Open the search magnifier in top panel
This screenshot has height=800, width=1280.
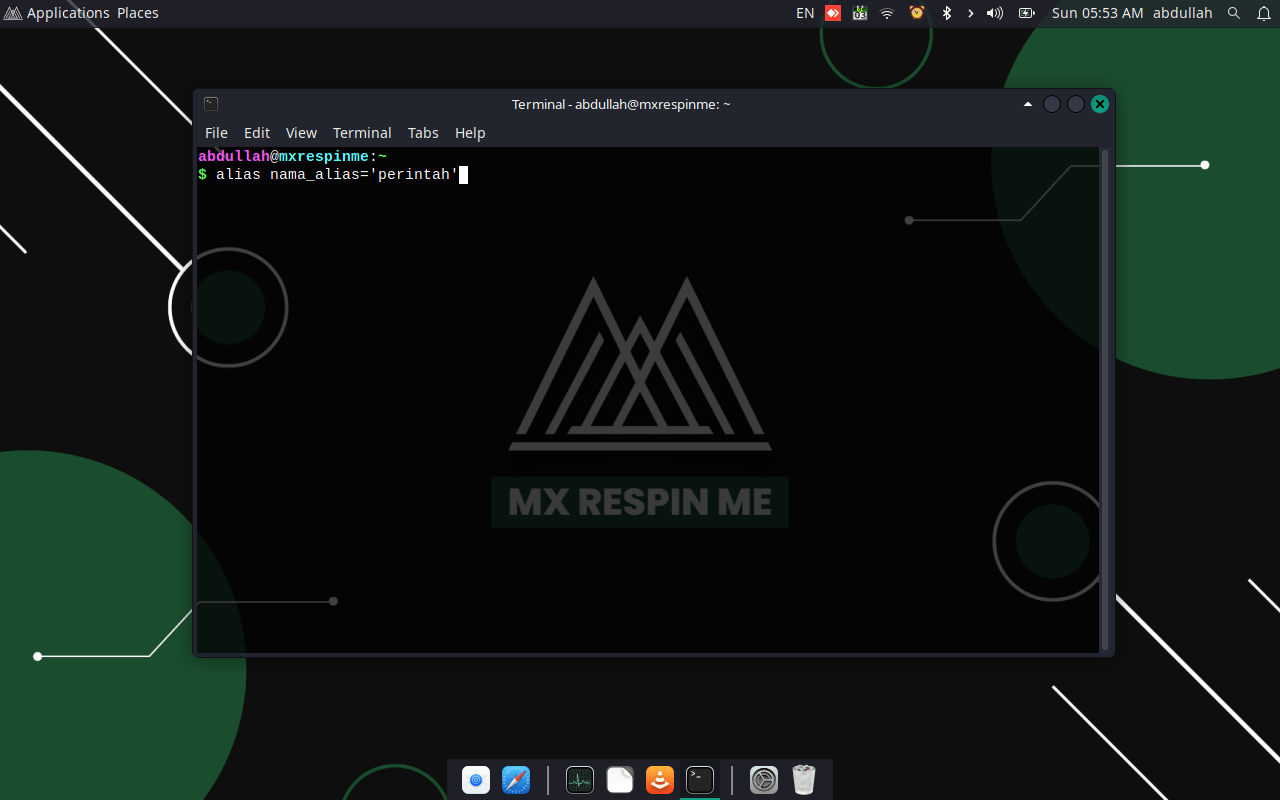click(1234, 13)
